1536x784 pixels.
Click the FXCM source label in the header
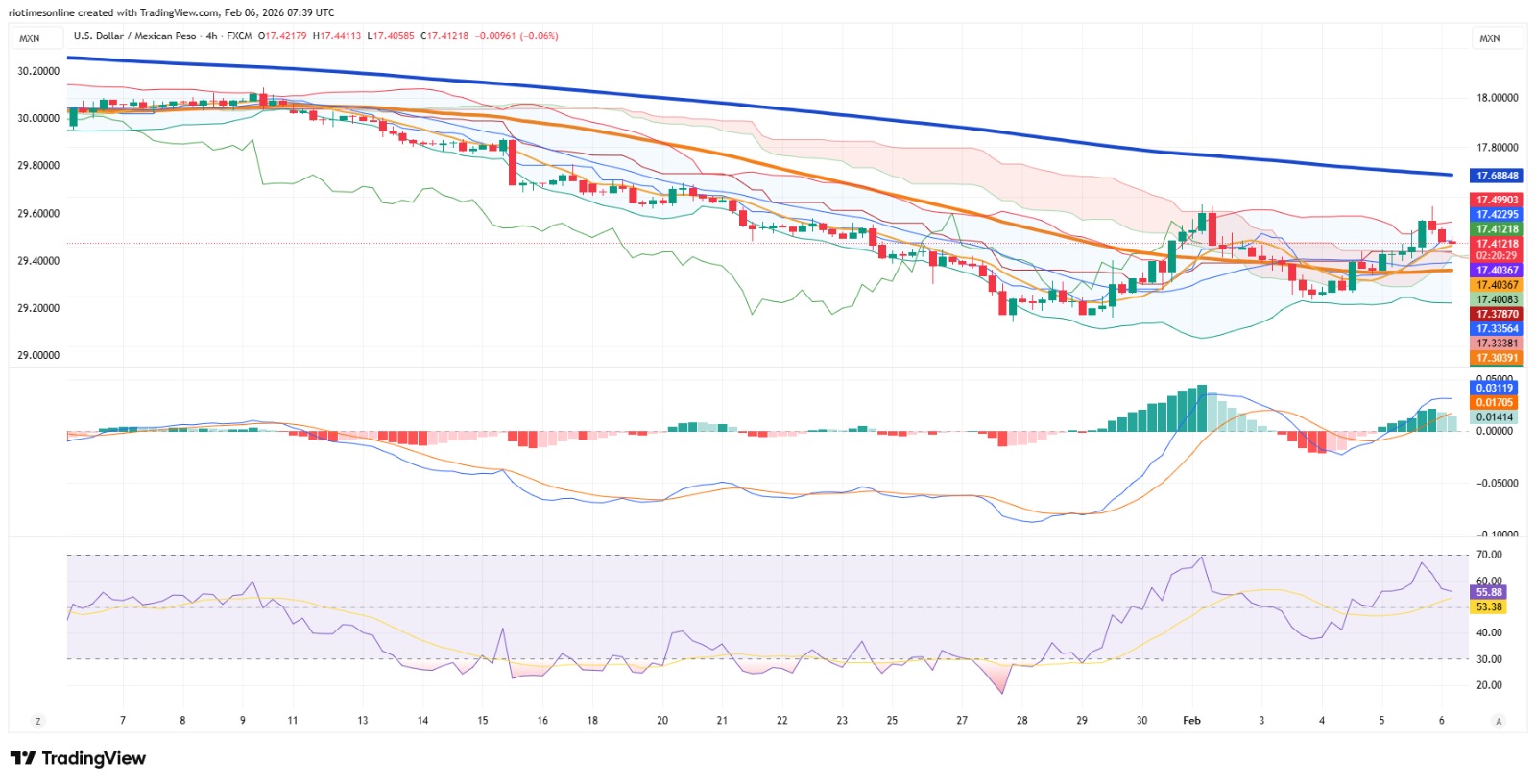pos(239,36)
